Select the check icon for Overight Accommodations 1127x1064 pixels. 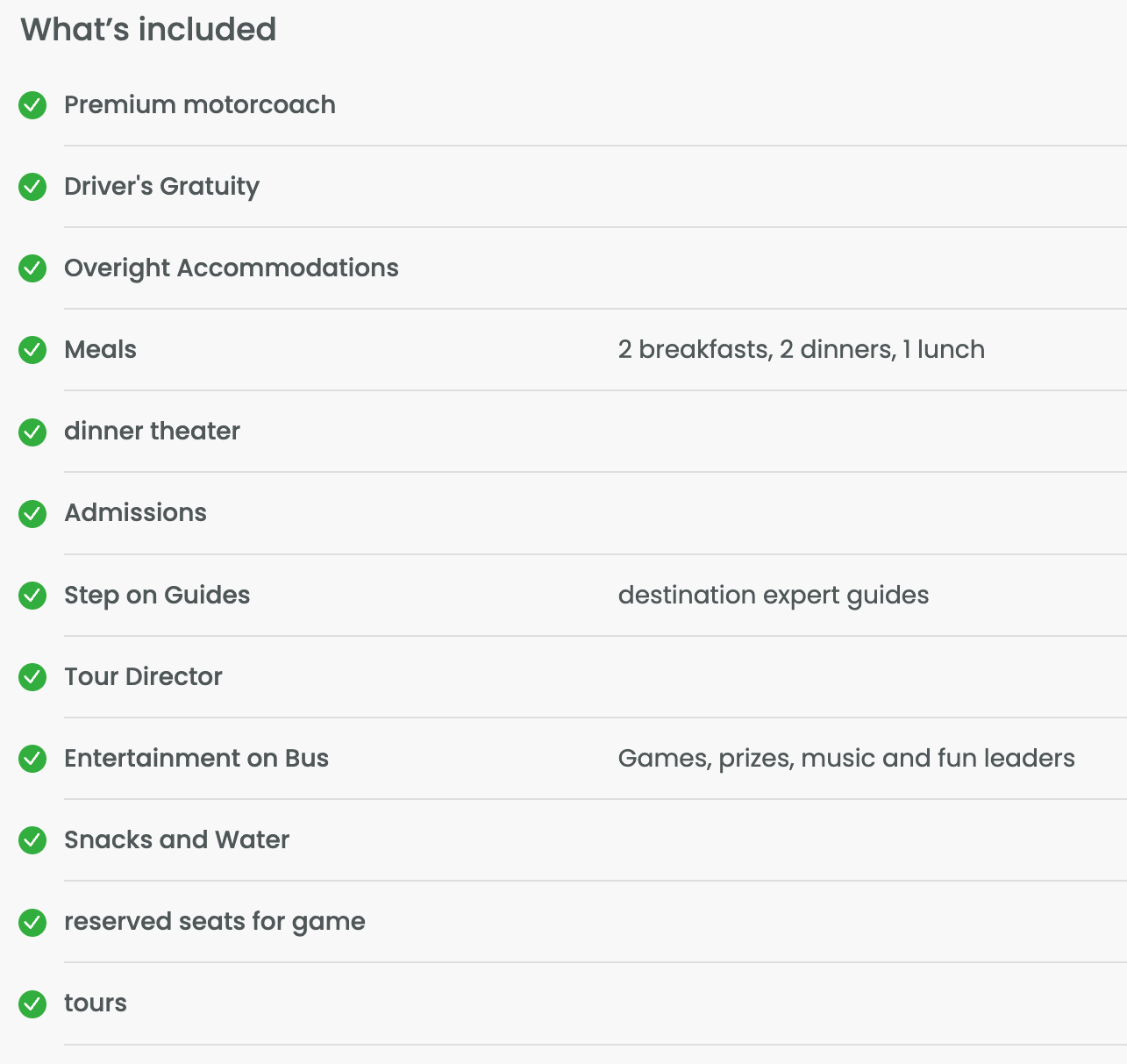32,268
